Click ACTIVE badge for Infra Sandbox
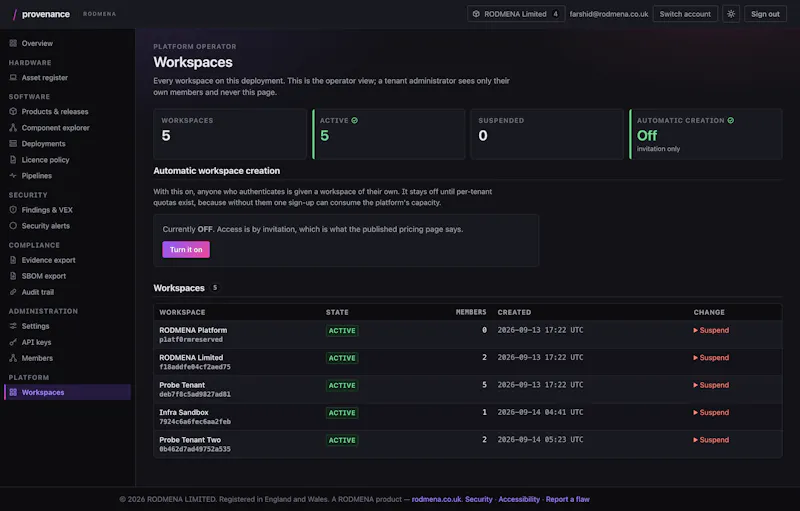 point(342,413)
